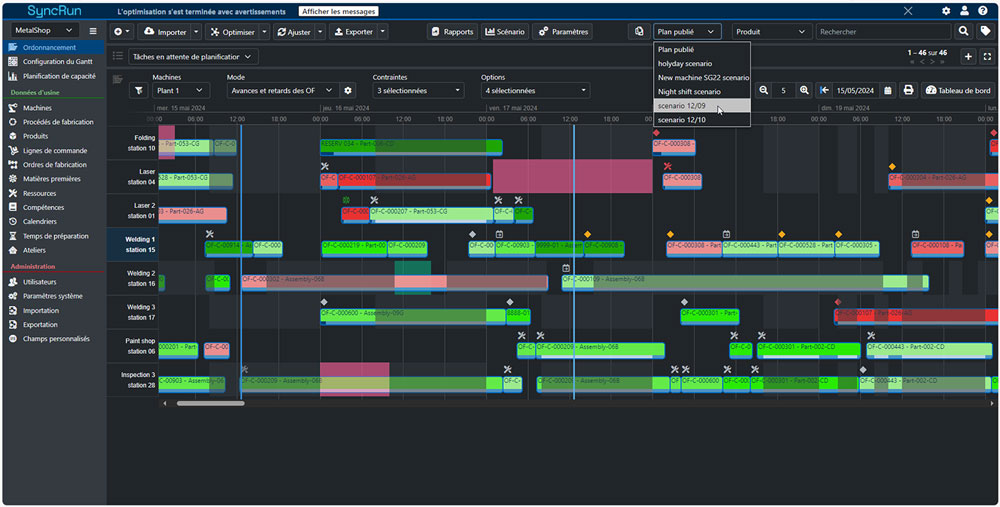Open the Plant 1 machines dropdown
The image size is (1000, 507).
180,91
